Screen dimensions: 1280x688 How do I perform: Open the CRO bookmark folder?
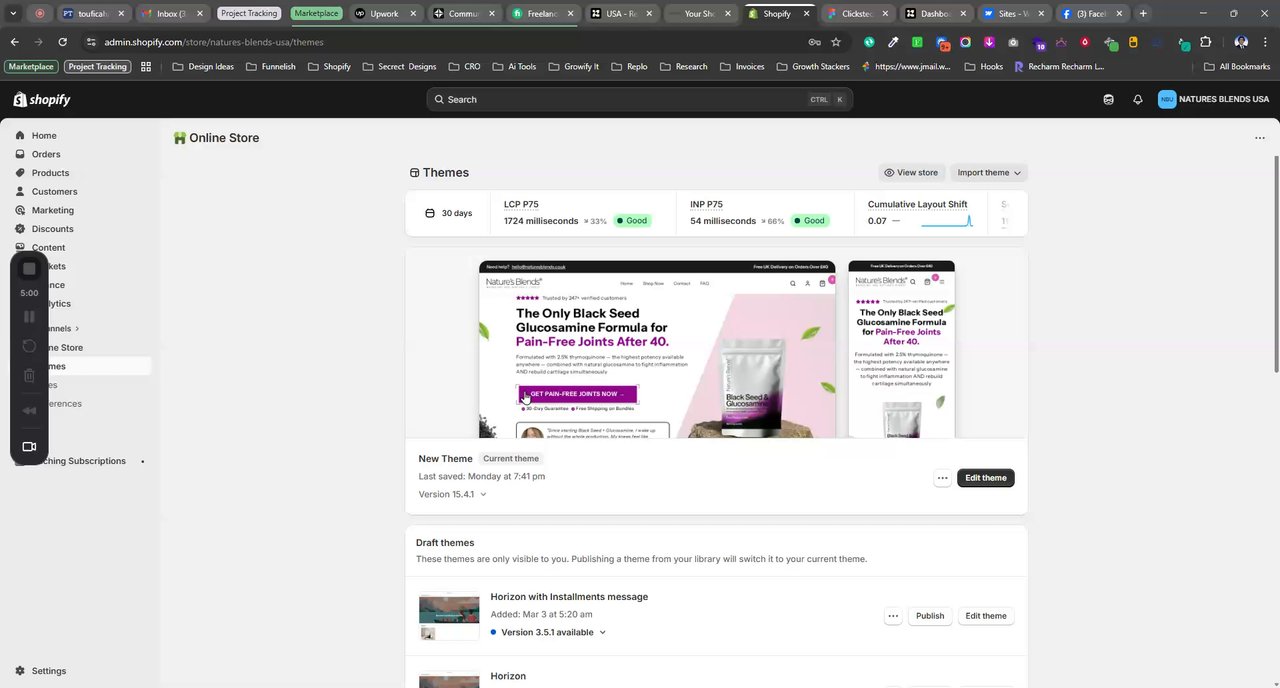[465, 66]
